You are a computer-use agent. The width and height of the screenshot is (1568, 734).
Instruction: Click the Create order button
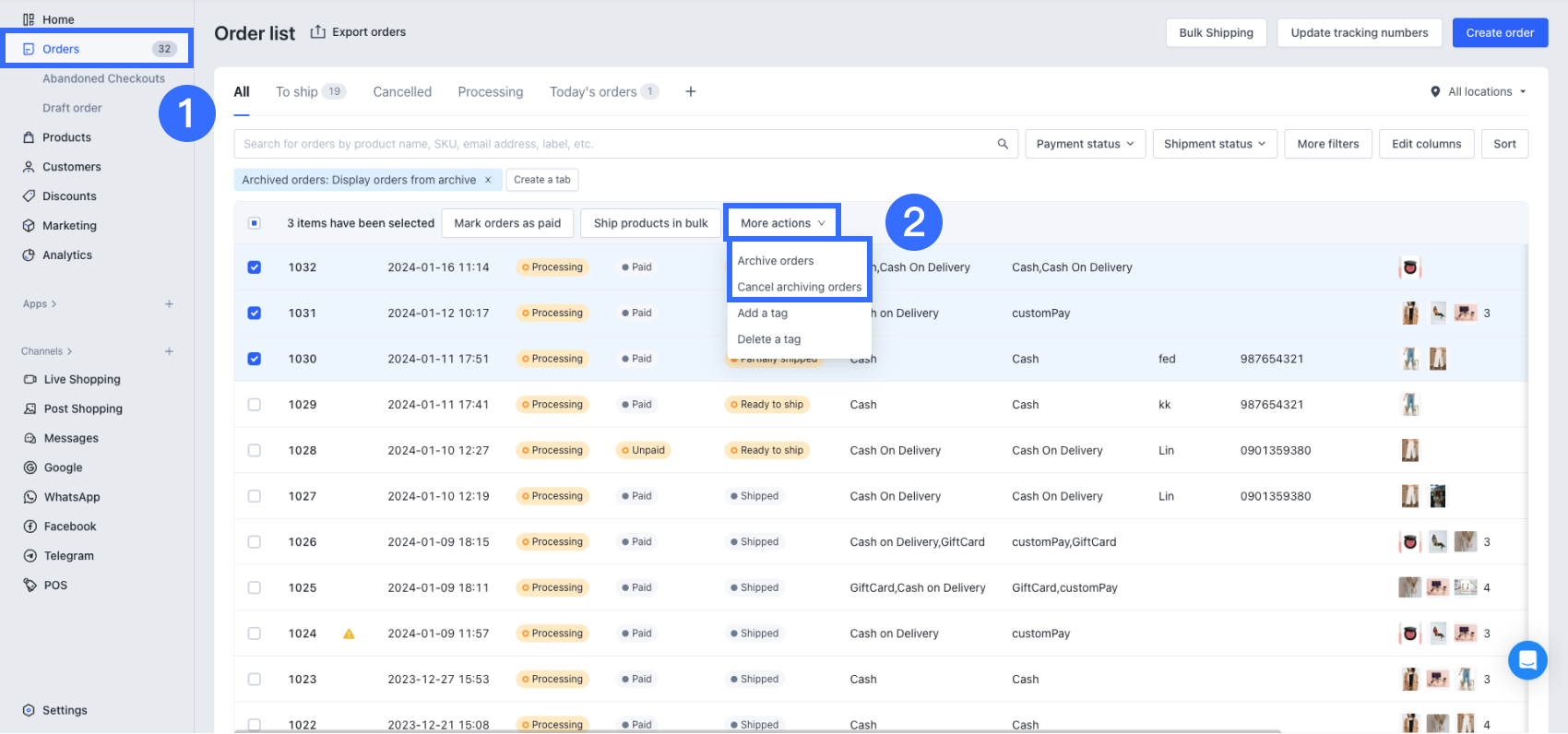click(1500, 32)
